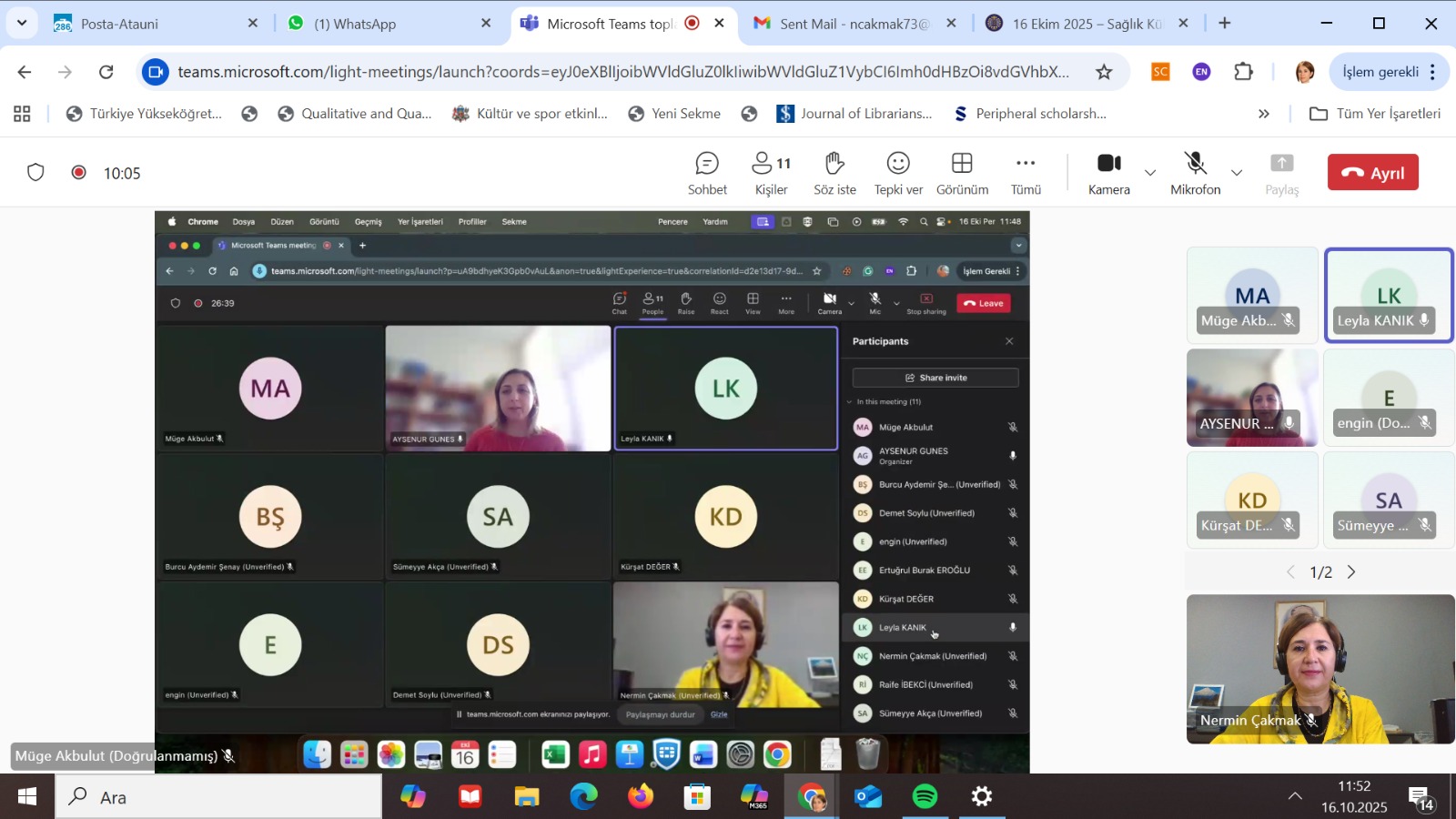Bookmark this page with star icon
This screenshot has height=819, width=1456.
1104,72
